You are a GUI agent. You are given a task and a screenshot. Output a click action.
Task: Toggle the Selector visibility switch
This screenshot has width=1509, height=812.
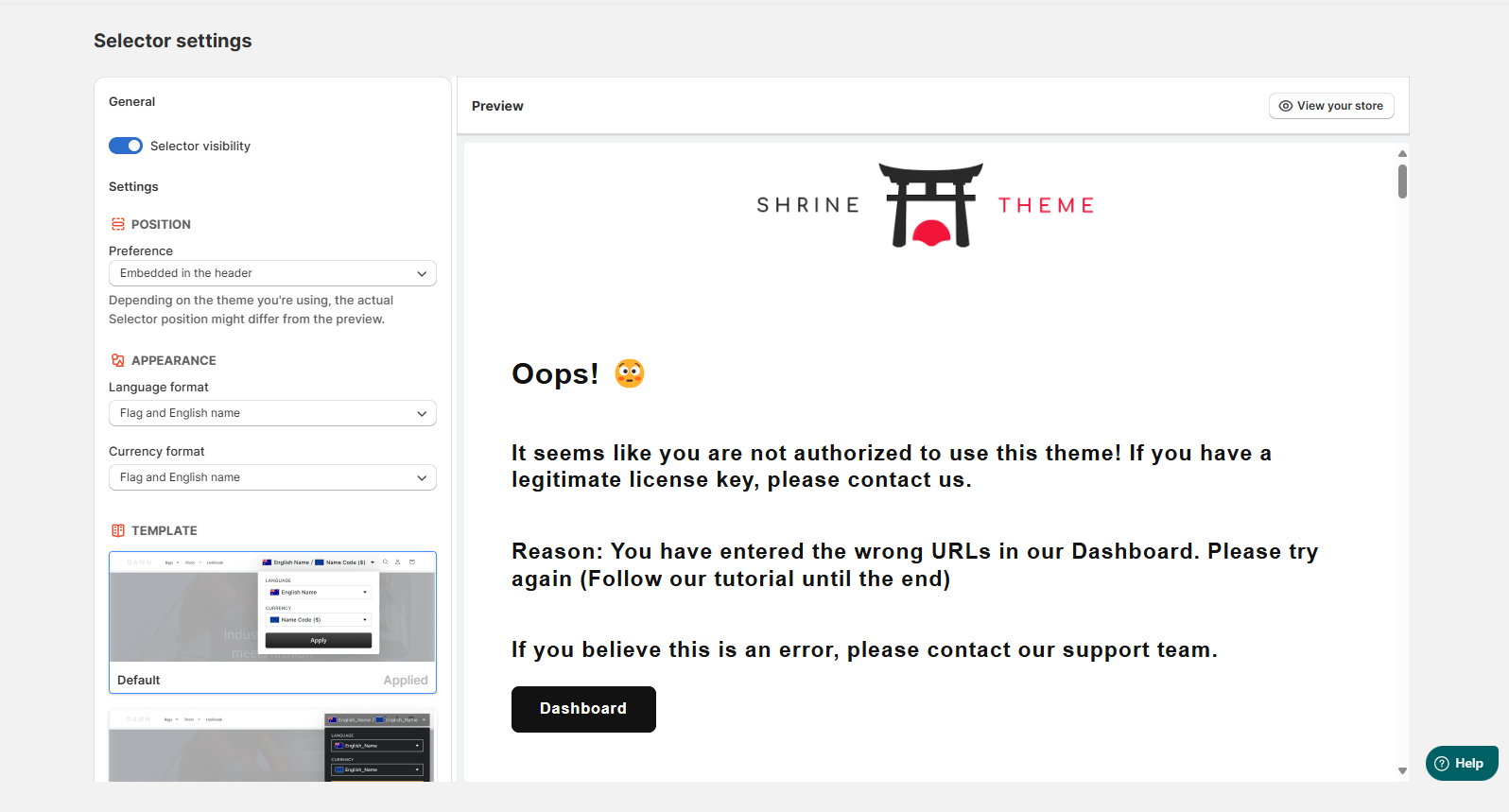click(x=126, y=146)
